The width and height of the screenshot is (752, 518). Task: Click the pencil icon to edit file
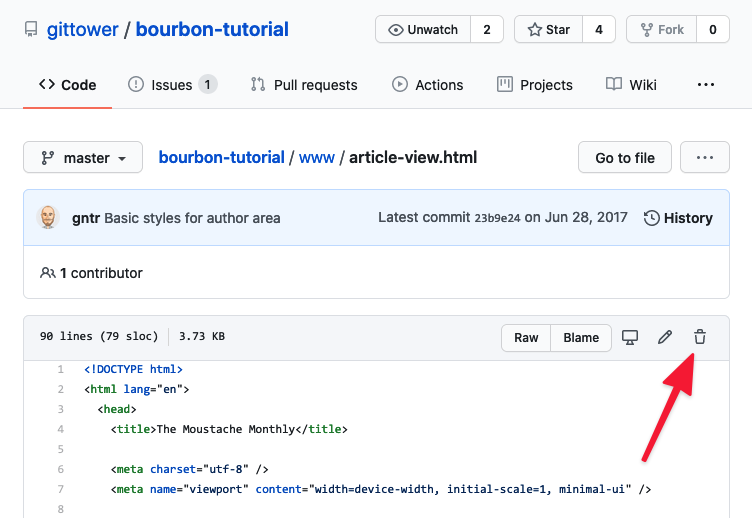coord(665,337)
